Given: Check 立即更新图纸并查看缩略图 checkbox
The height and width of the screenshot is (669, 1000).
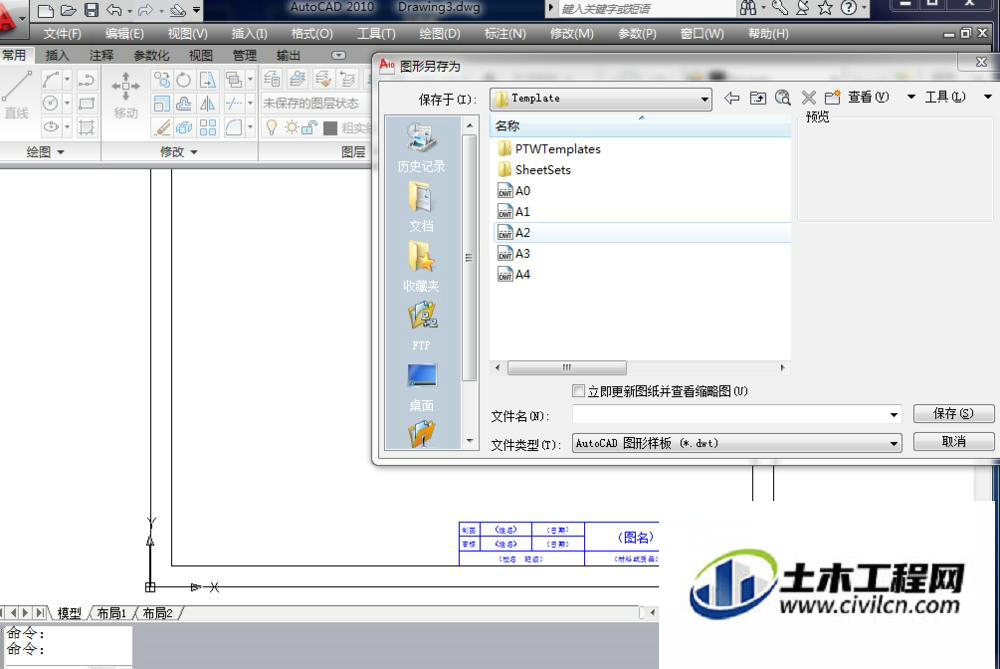Looking at the screenshot, I should point(578,391).
